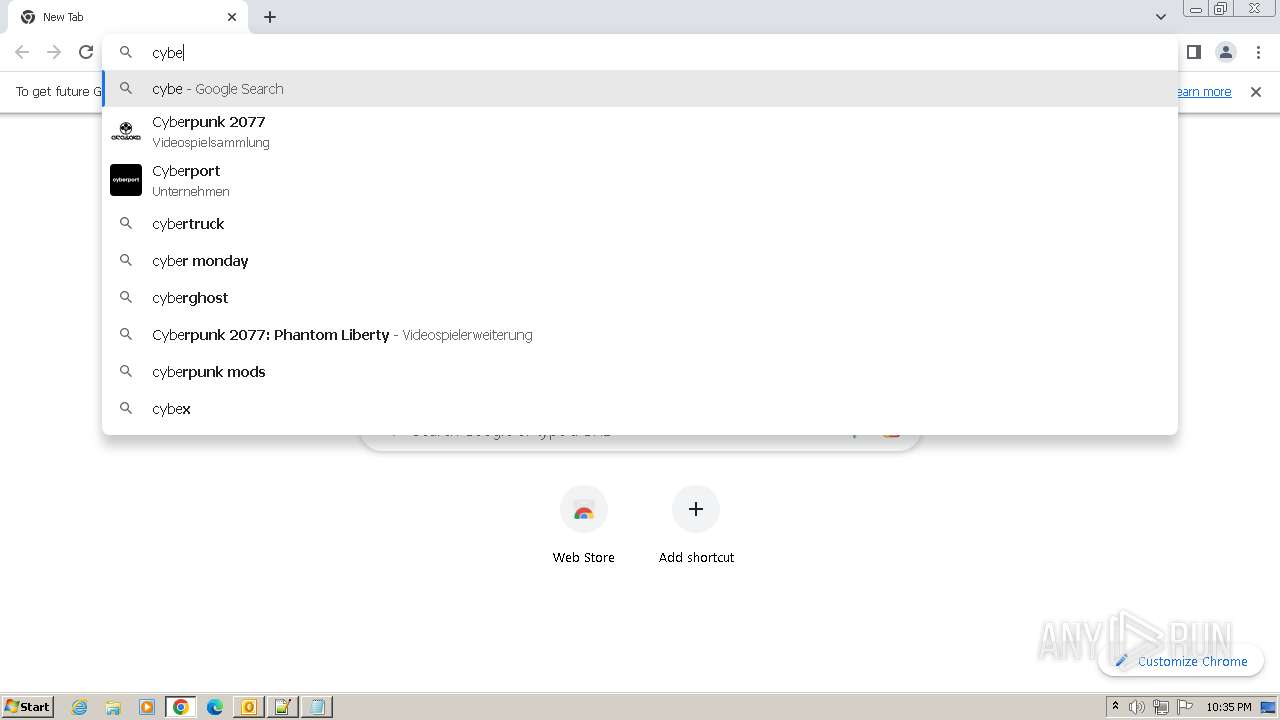Open the last taskbar application icon
The height and width of the screenshot is (720, 1280).
coord(317,707)
